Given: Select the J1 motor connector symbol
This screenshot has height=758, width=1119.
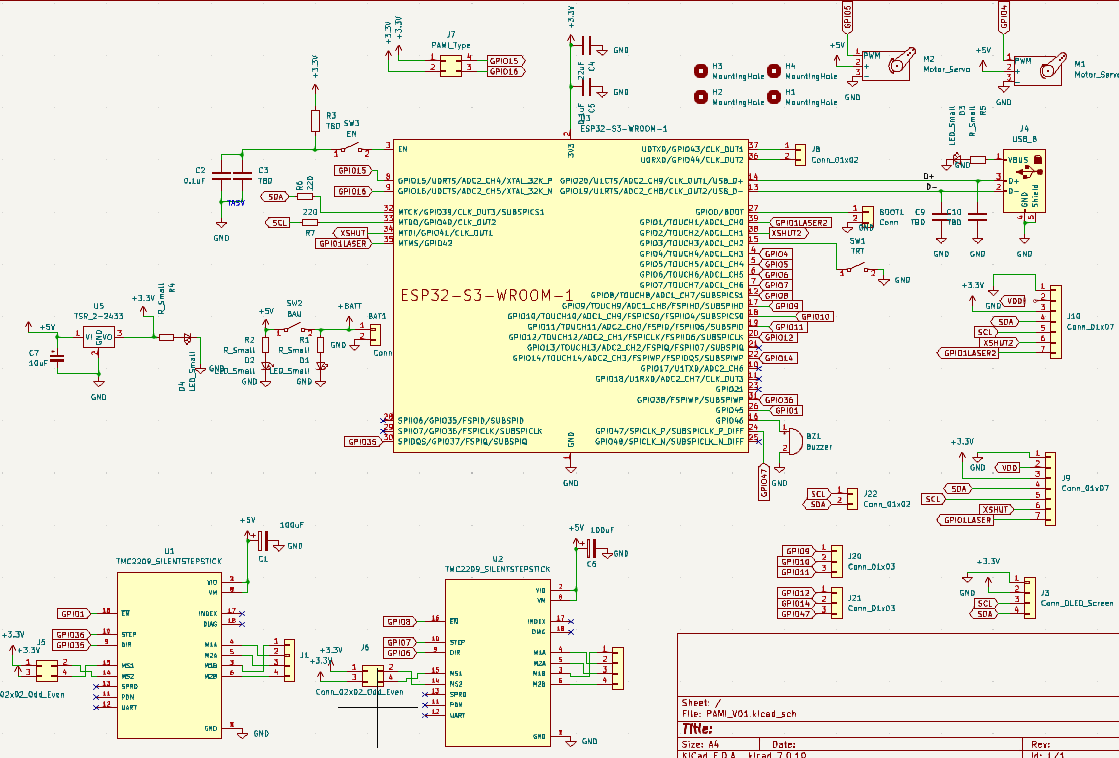Looking at the screenshot, I should [289, 660].
